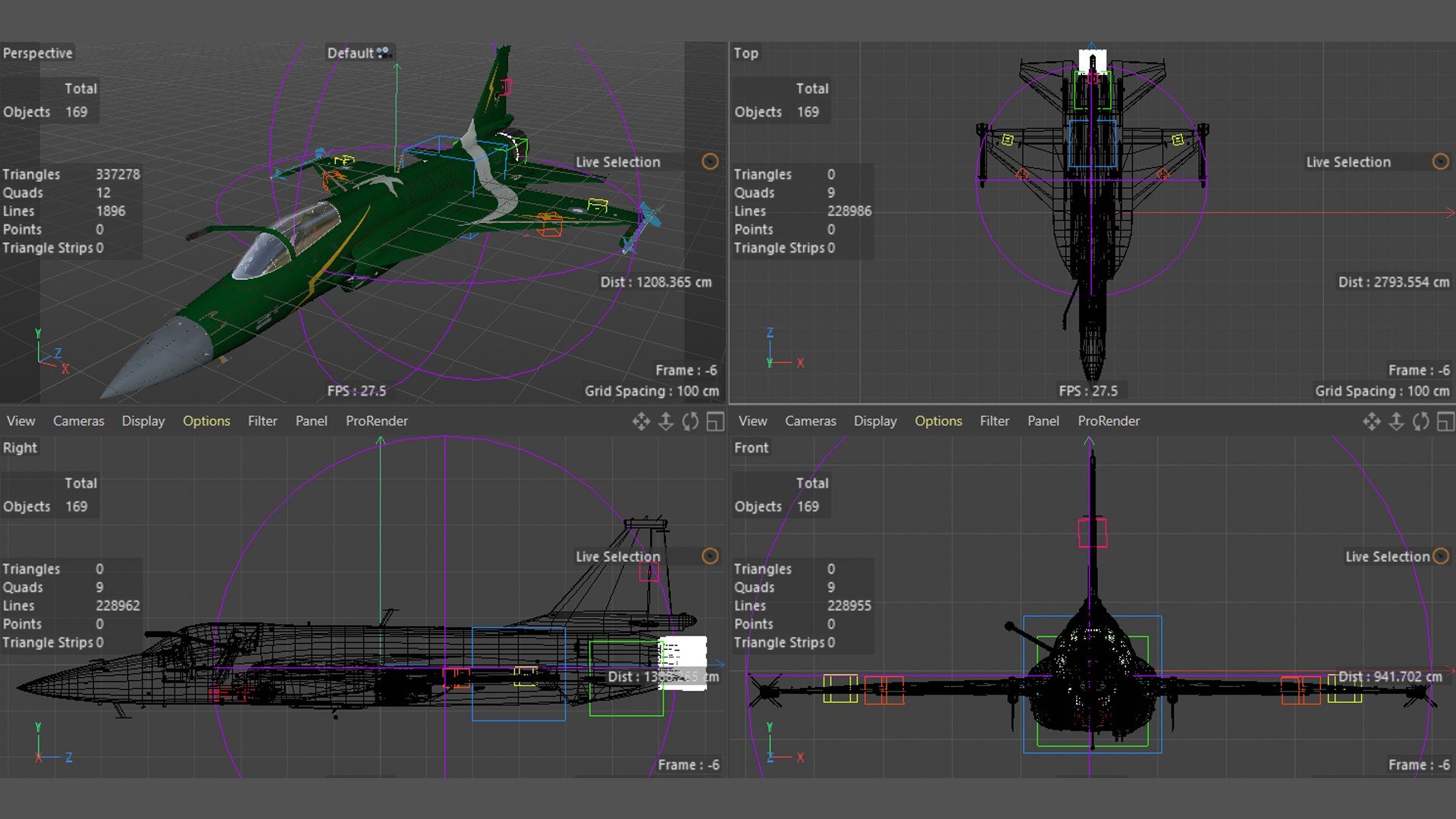This screenshot has height=819, width=1456.
Task: Click Live Selection text in Top view
Action: coord(1348,162)
